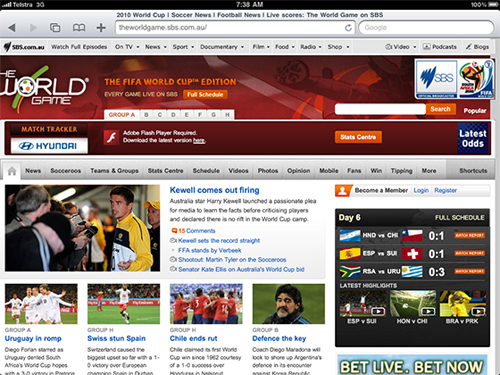
Task: Open the Safari bookmarks book icon
Action: tap(79, 27)
